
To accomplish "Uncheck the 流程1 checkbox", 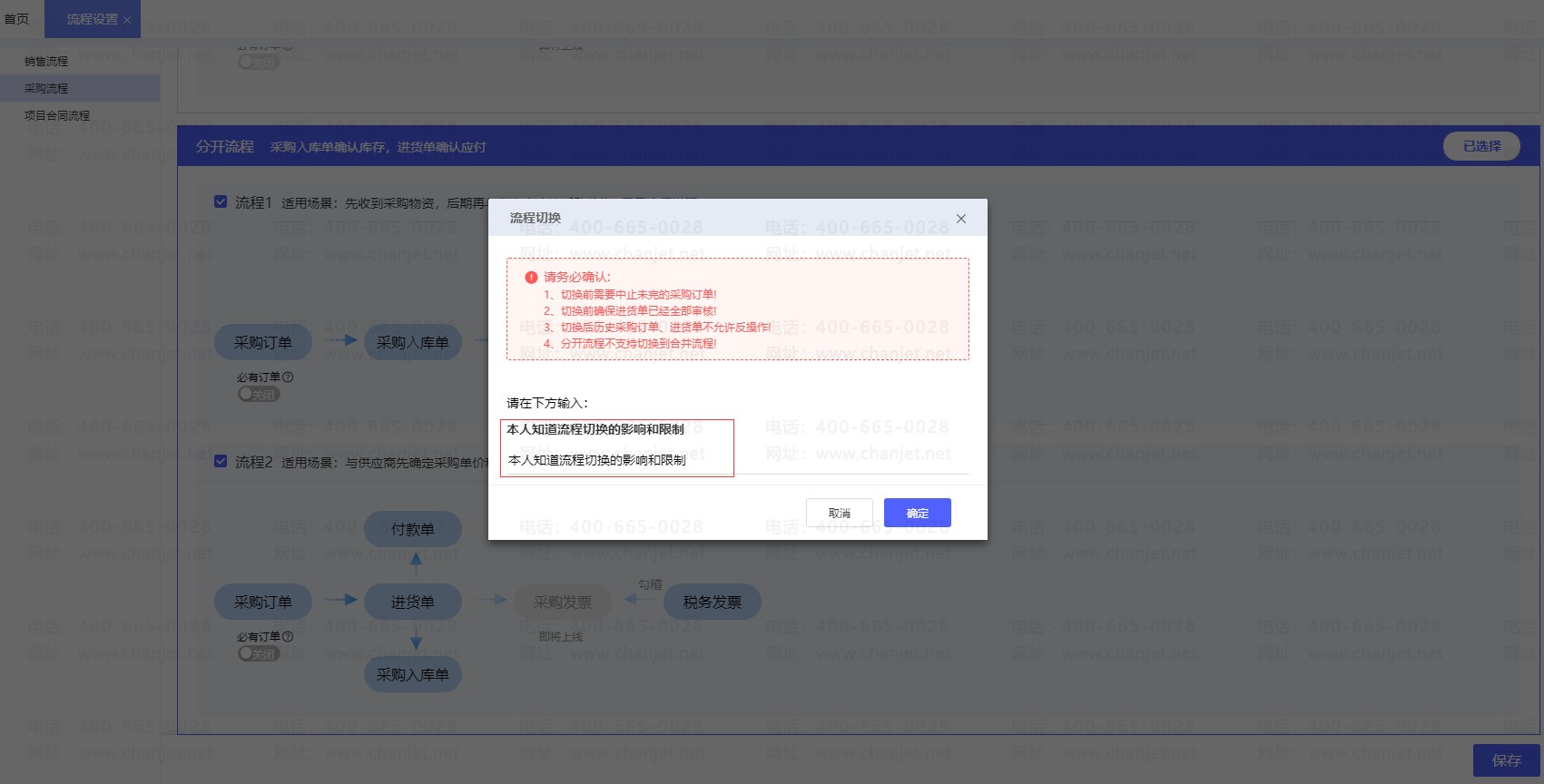I will point(221,201).
